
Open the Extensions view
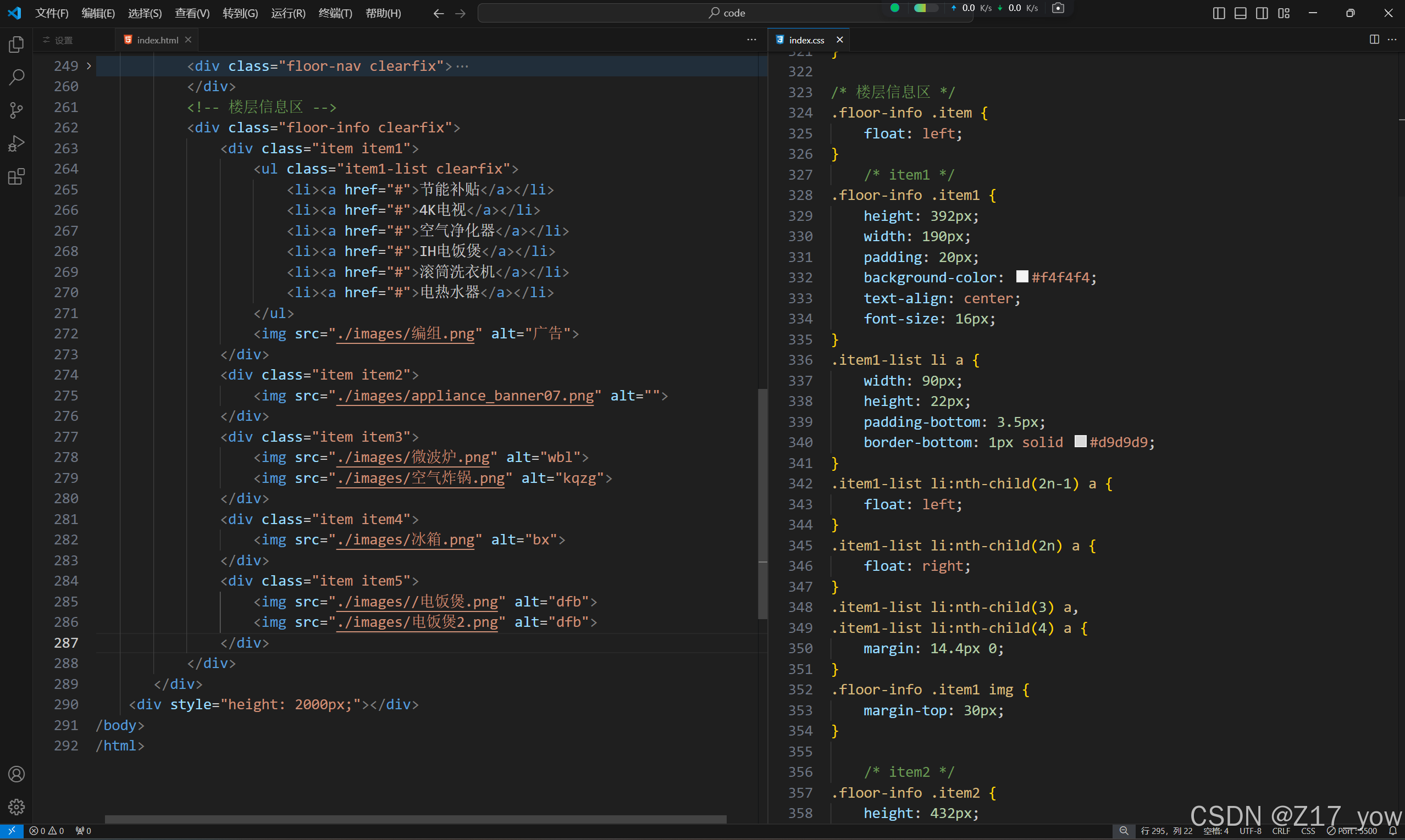pos(16,176)
